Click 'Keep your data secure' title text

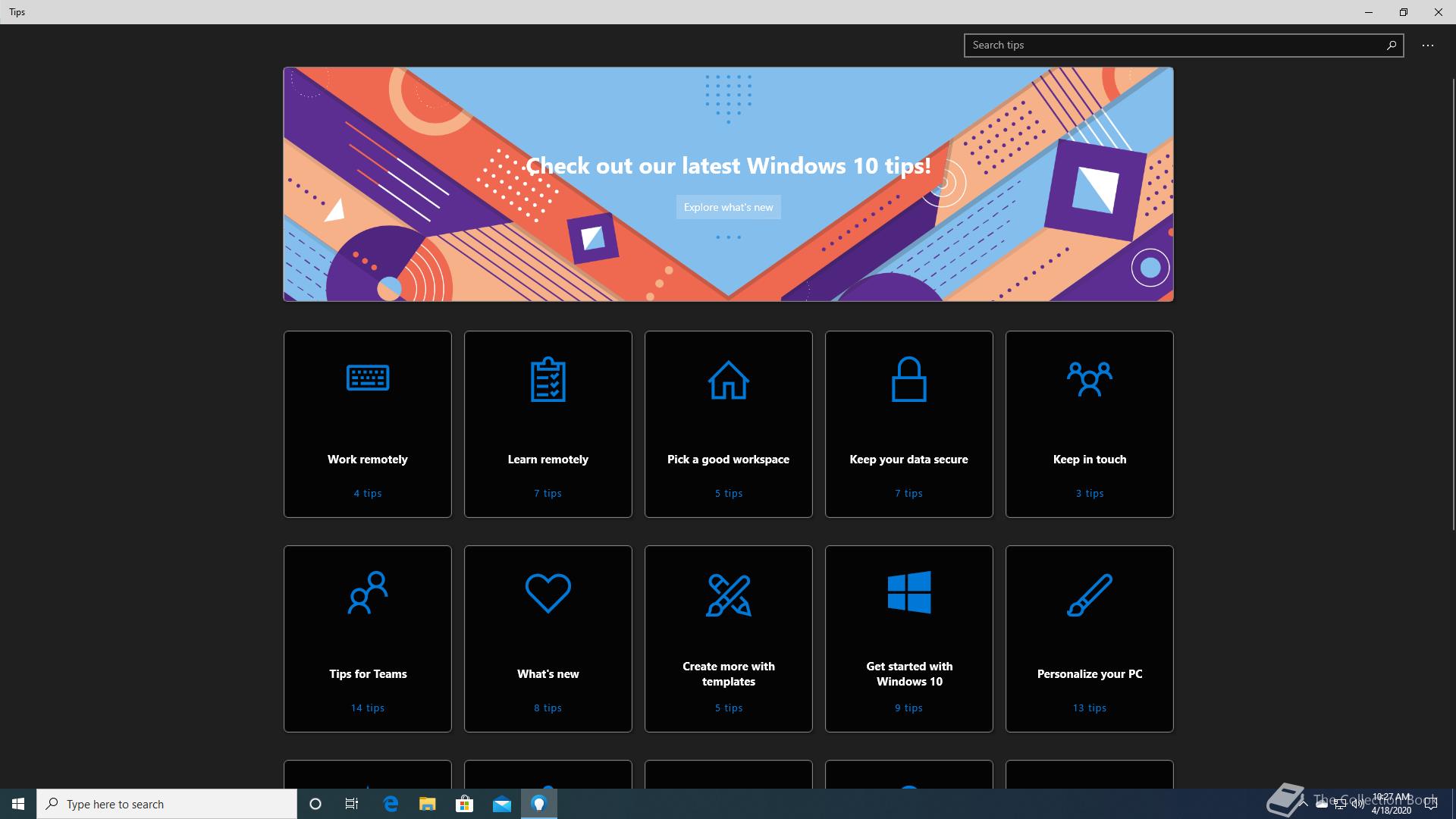click(909, 460)
